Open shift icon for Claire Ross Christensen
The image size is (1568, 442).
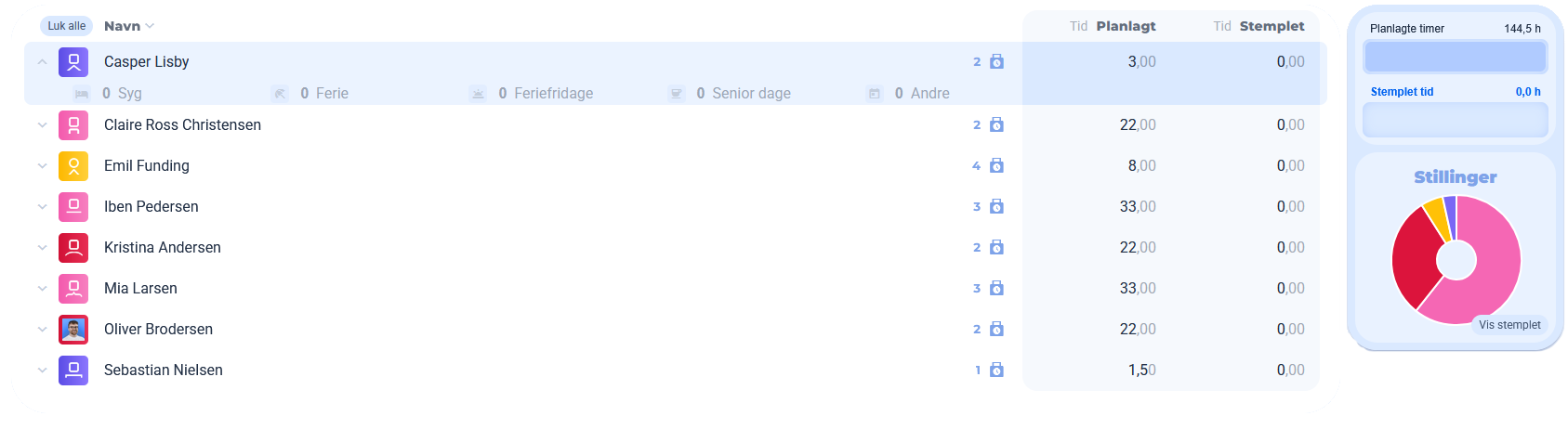coord(996,125)
